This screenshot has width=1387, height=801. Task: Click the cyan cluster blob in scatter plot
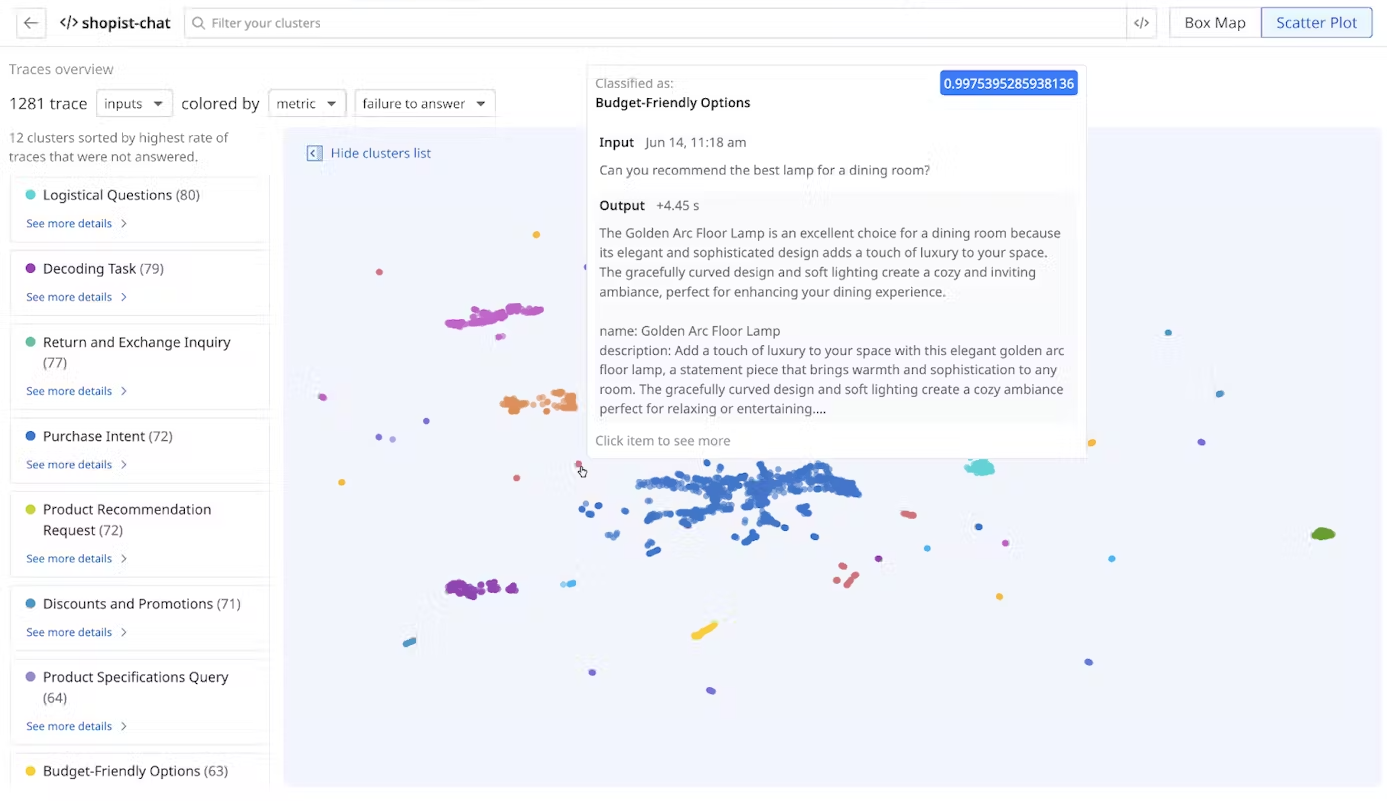click(x=979, y=467)
